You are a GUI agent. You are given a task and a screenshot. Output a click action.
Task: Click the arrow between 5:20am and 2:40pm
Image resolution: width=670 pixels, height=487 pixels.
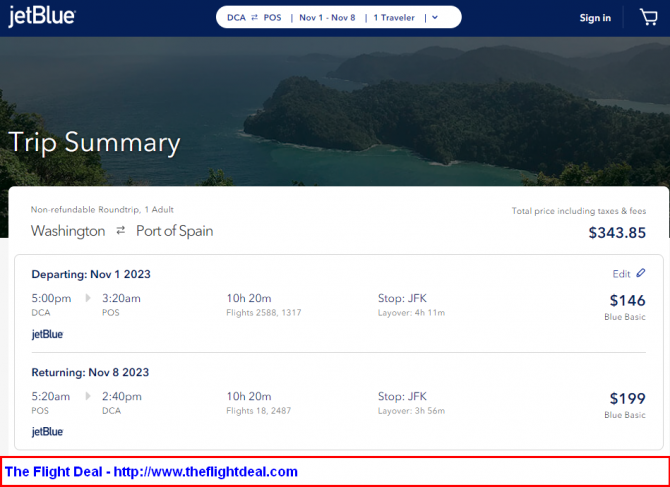[x=88, y=396]
